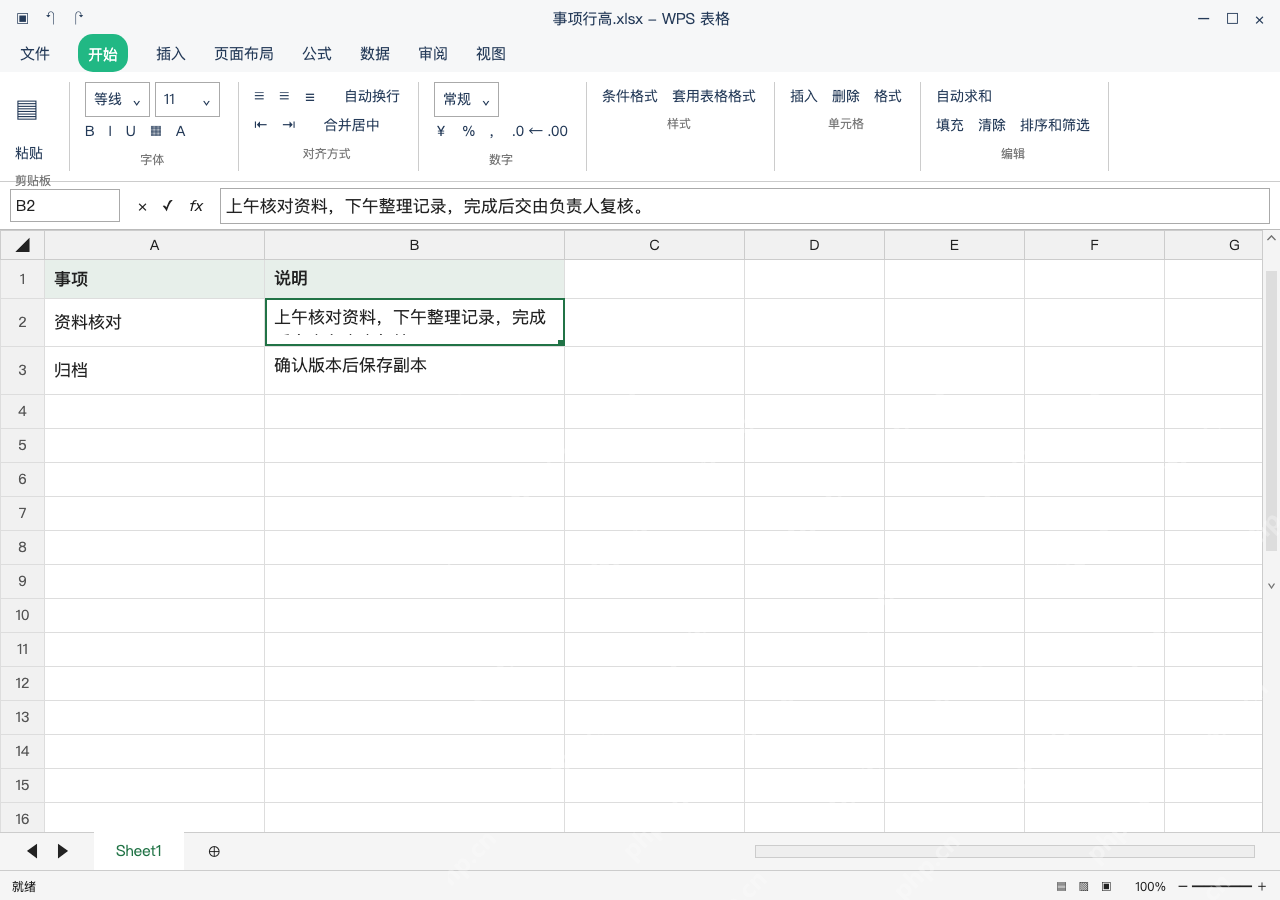Toggle bold formatting

click(90, 131)
